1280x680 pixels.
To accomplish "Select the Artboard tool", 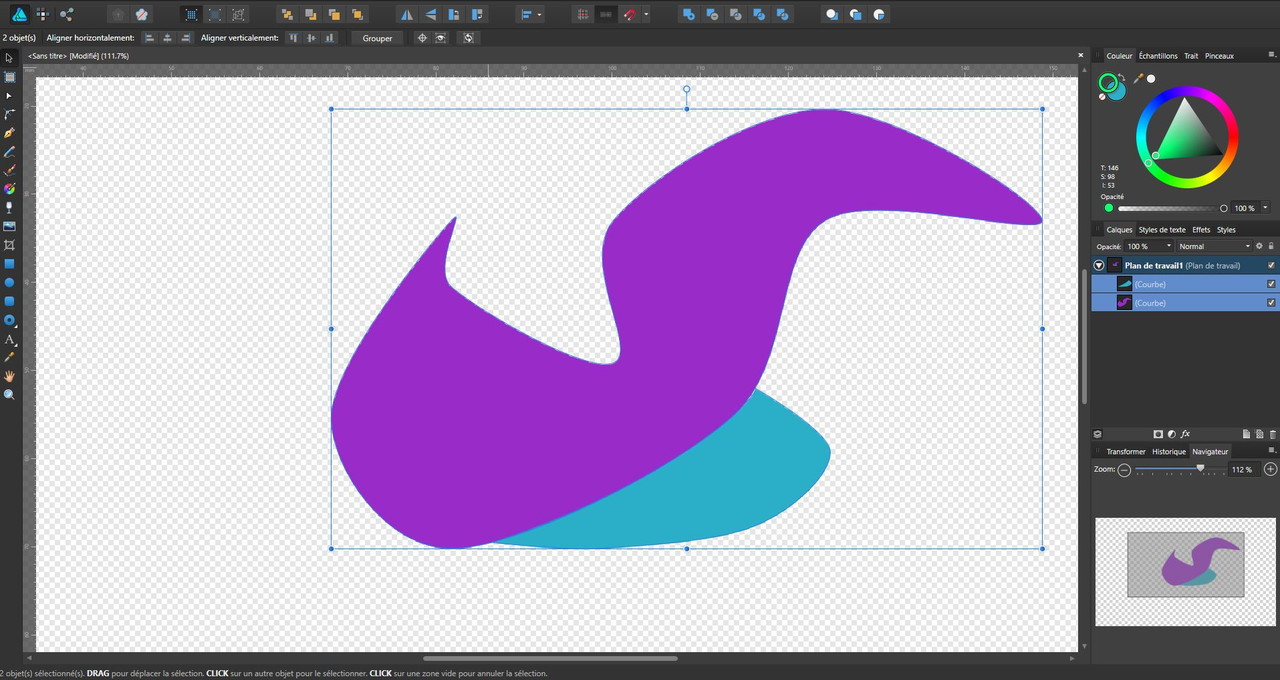I will [10, 77].
